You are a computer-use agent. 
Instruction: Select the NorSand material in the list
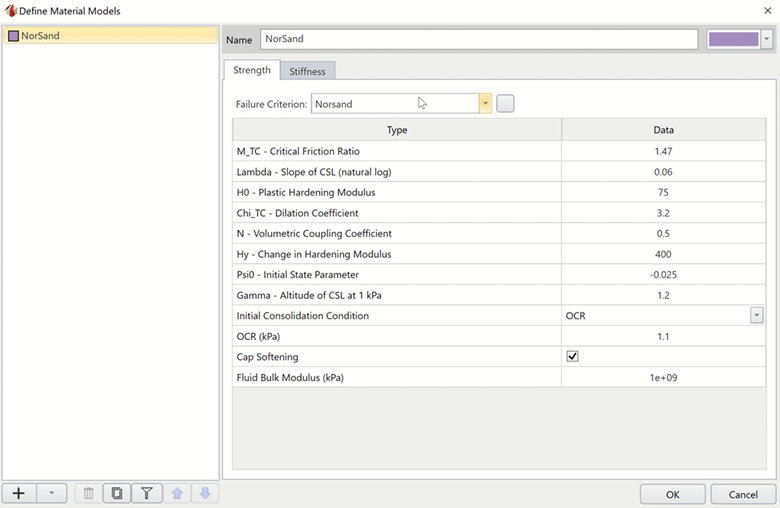click(110, 36)
